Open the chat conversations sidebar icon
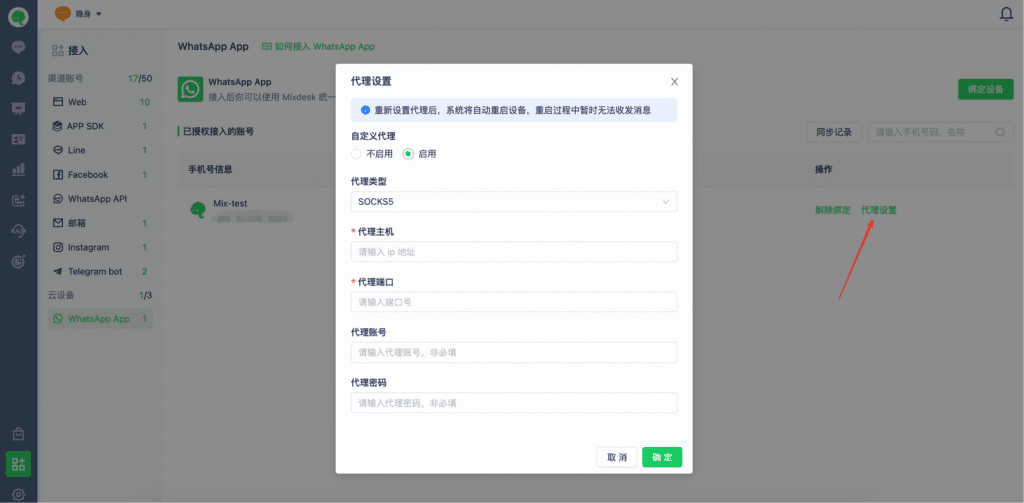The width and height of the screenshot is (1024, 503). click(x=18, y=47)
